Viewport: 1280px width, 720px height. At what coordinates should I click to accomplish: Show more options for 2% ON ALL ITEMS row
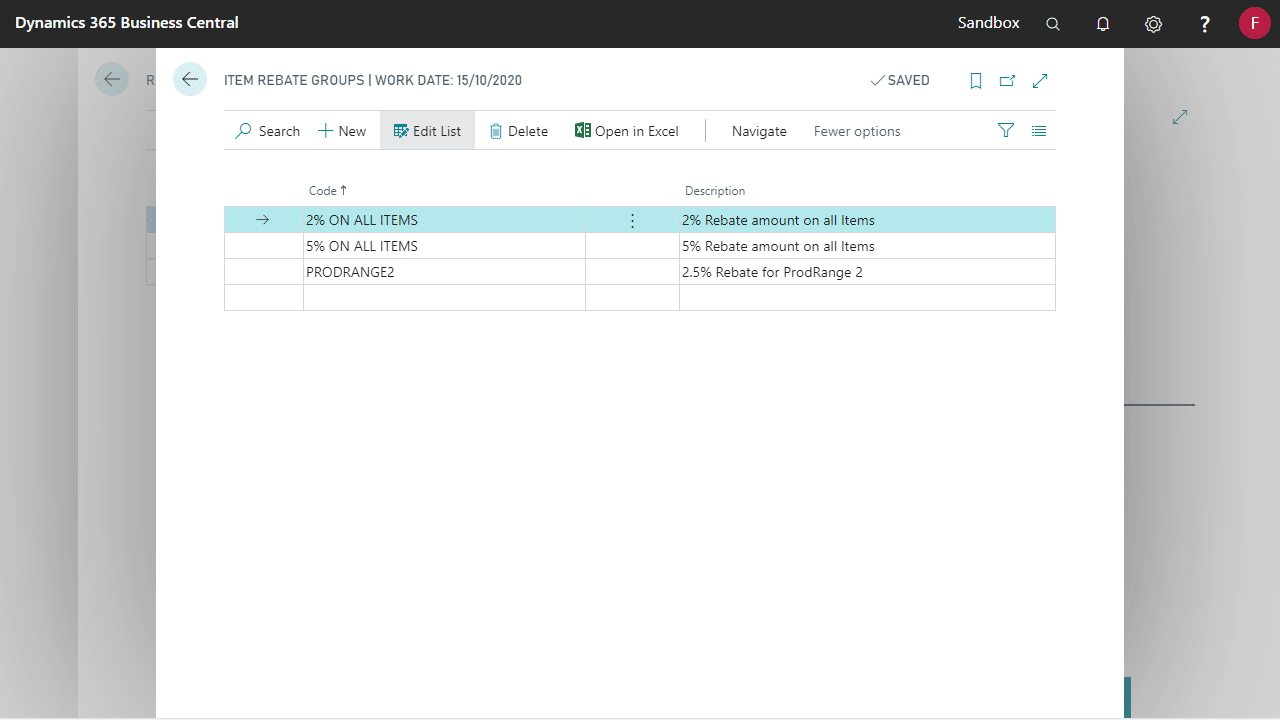tap(632, 221)
